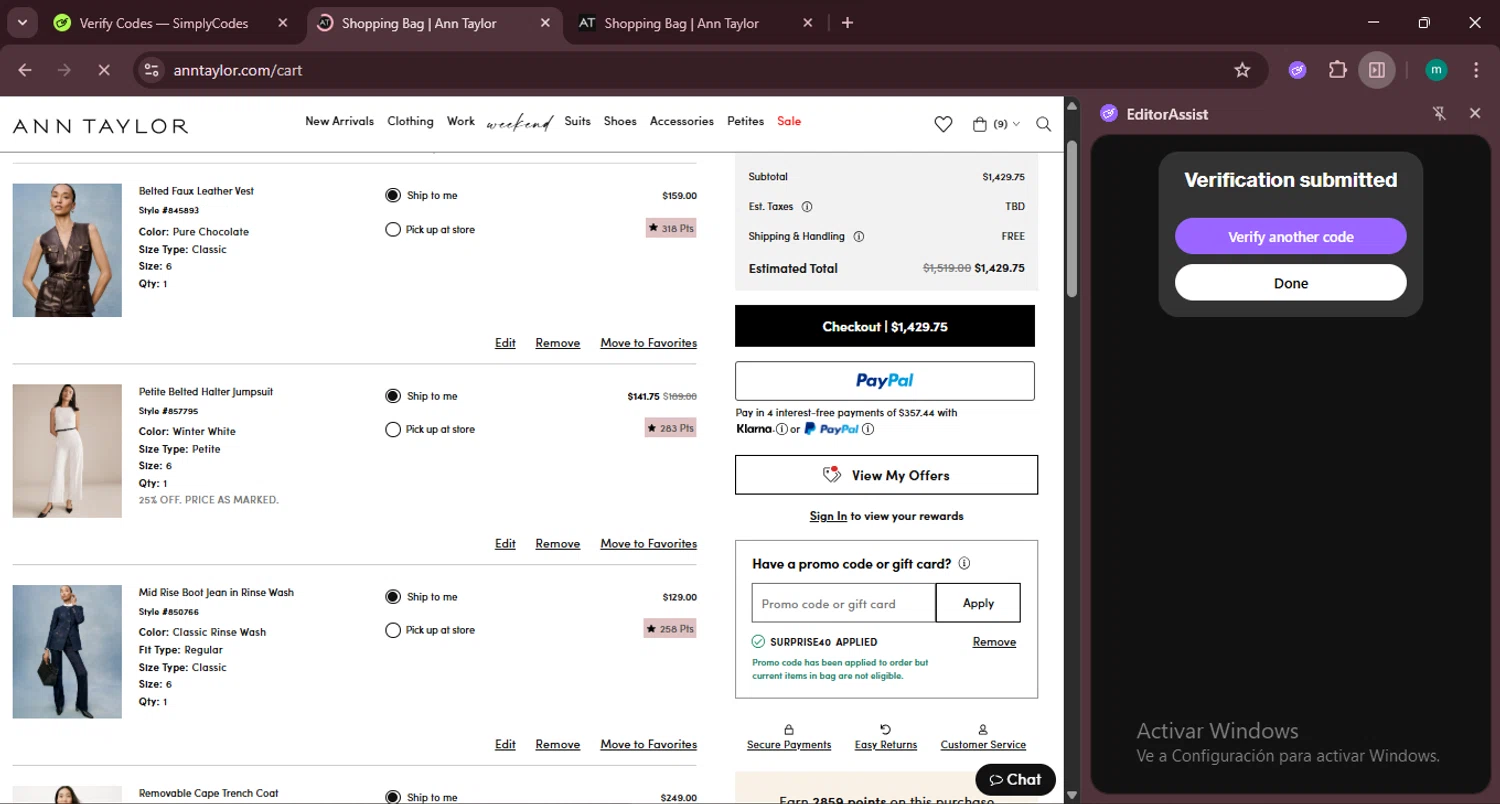Open Shoes menu
This screenshot has width=1500, height=804.
coord(620,121)
